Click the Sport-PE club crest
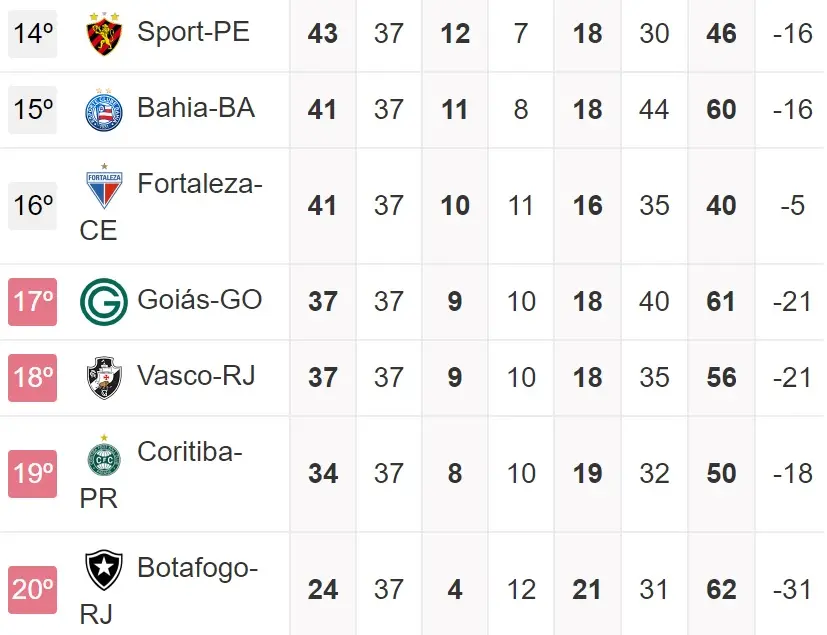 (x=104, y=34)
